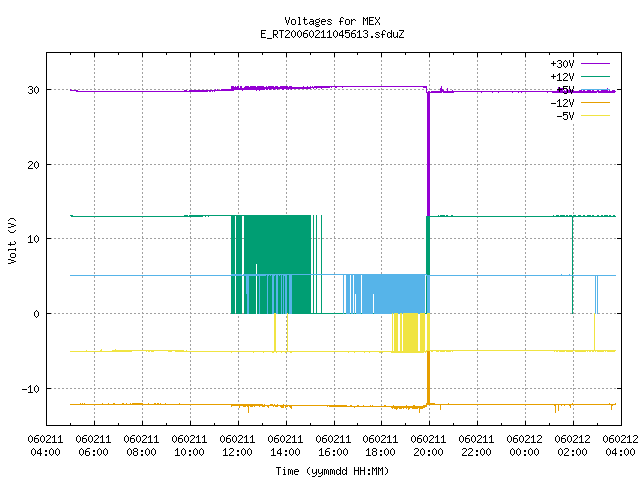Viewport: 640px width, 480px height.
Task: Click the "Volt (V)" y-axis label
Action: pyautogui.click(x=12, y=240)
